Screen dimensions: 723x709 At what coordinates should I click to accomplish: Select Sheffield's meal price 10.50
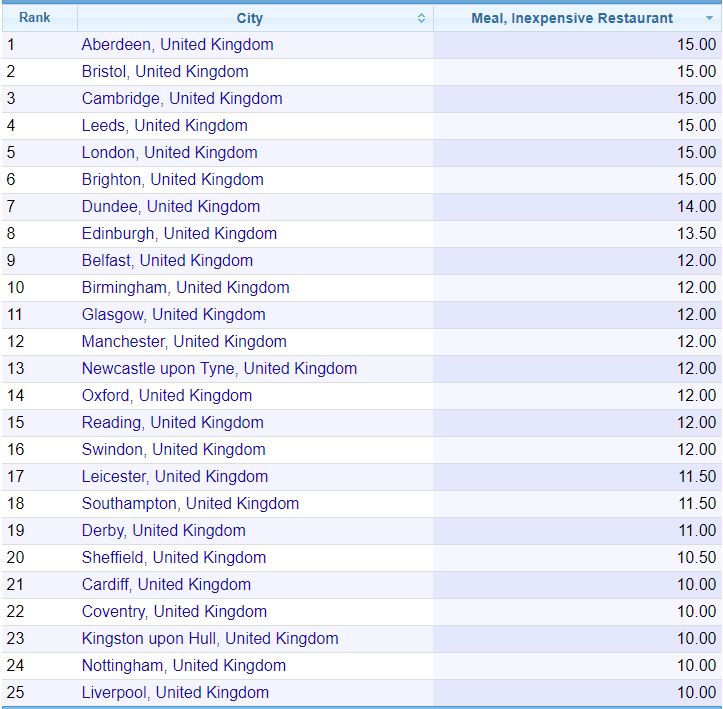click(x=696, y=557)
